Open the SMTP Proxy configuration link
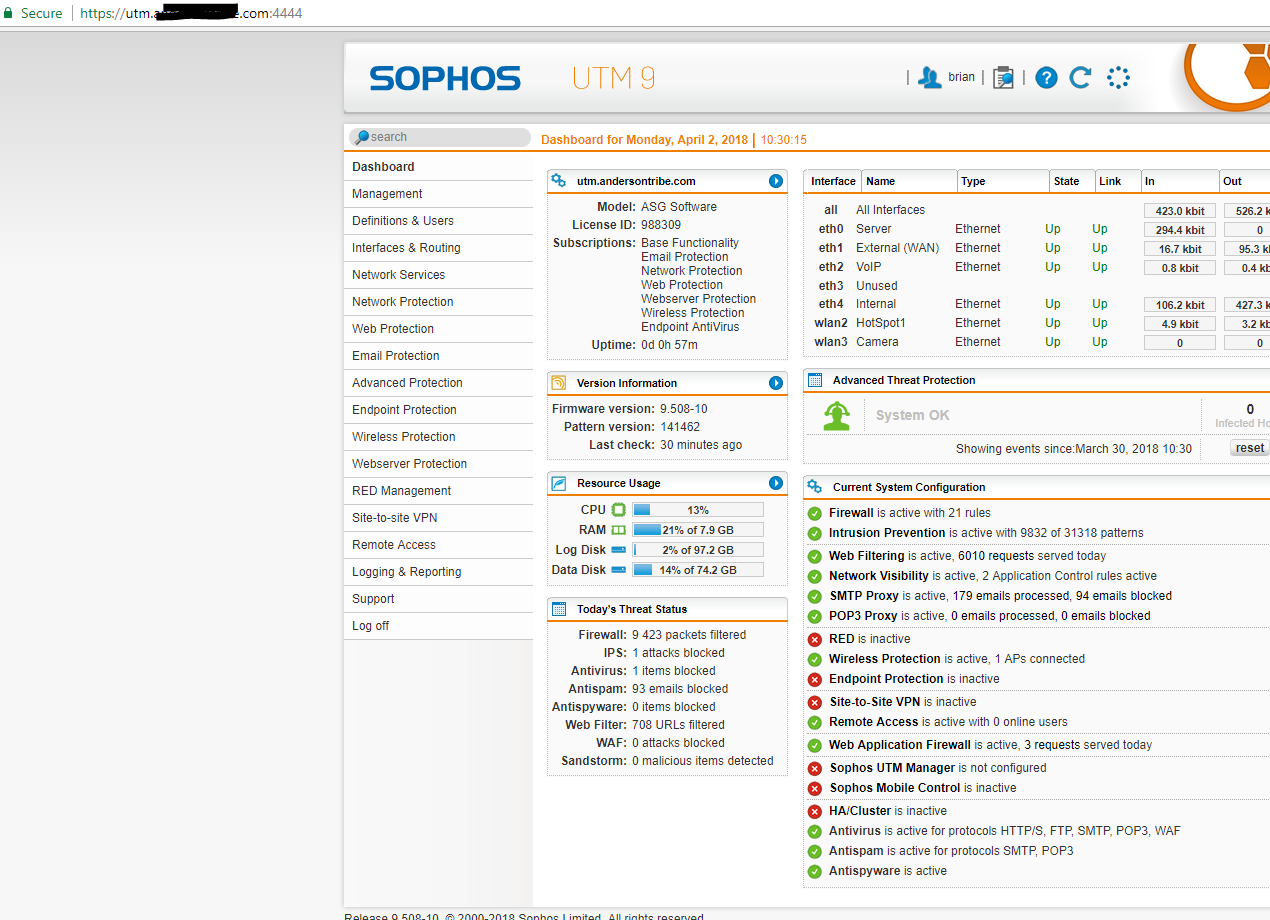The image size is (1270, 920). 864,596
